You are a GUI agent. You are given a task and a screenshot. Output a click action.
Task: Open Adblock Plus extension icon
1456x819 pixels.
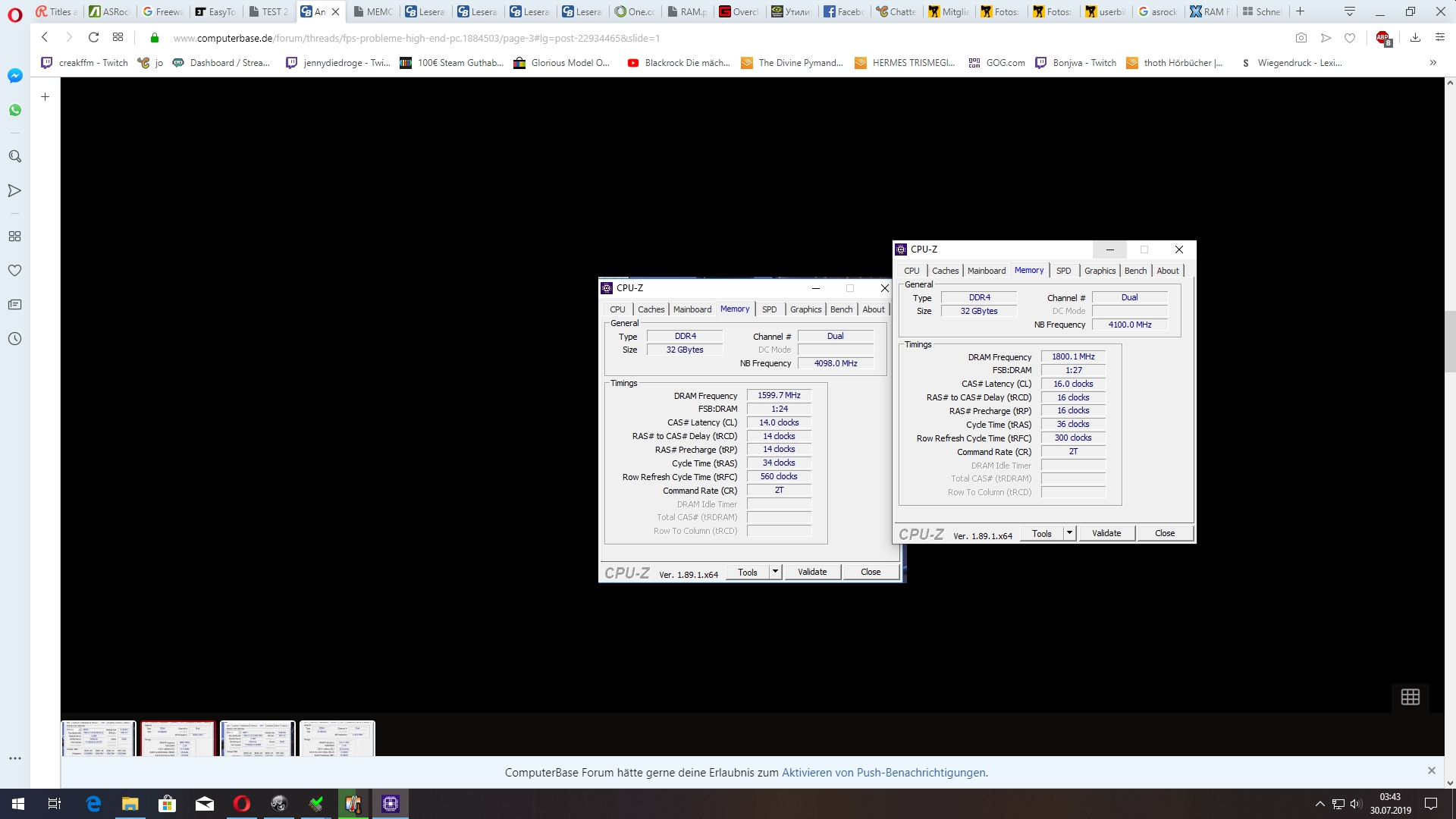click(1382, 38)
